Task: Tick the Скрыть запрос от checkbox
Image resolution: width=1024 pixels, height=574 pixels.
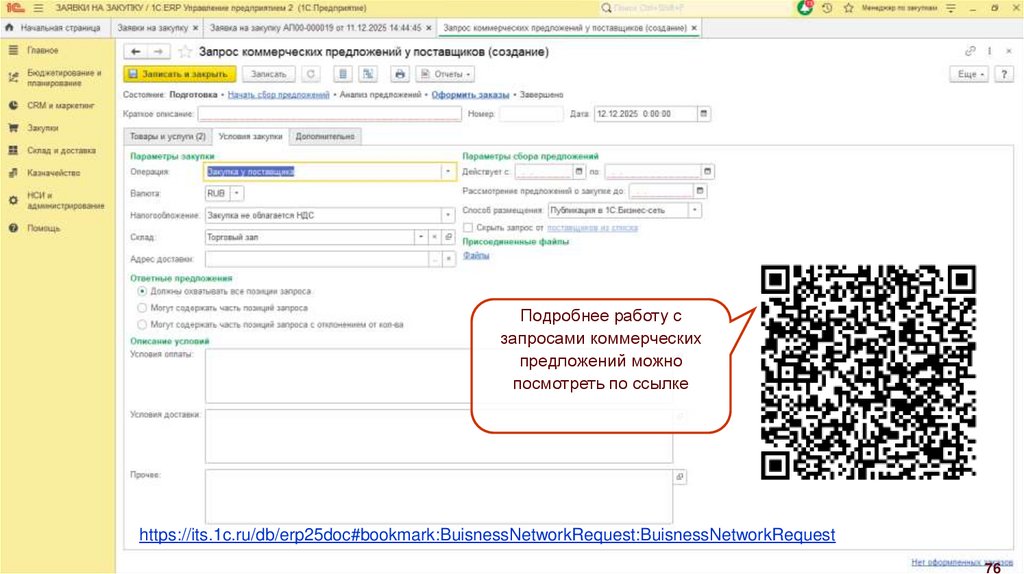Action: coord(468,227)
